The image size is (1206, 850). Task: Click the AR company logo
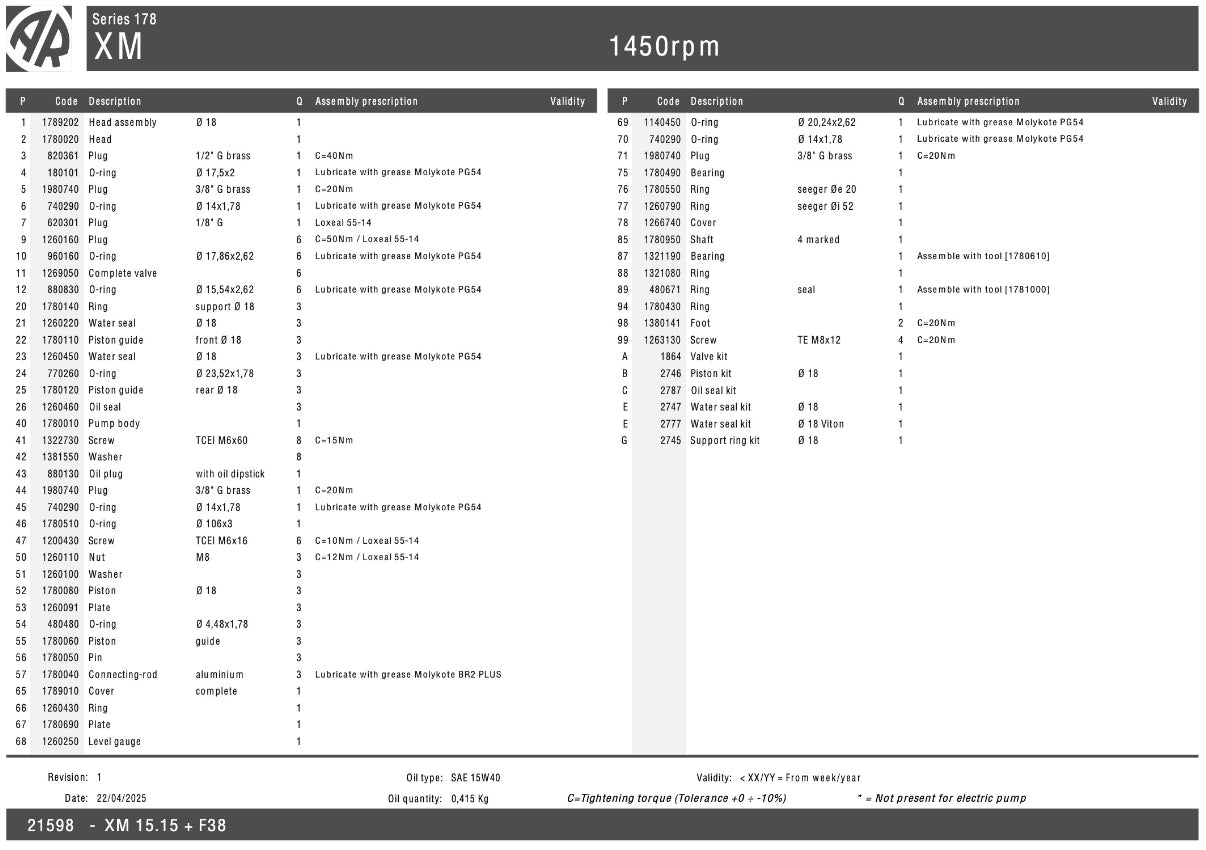pyautogui.click(x=39, y=38)
